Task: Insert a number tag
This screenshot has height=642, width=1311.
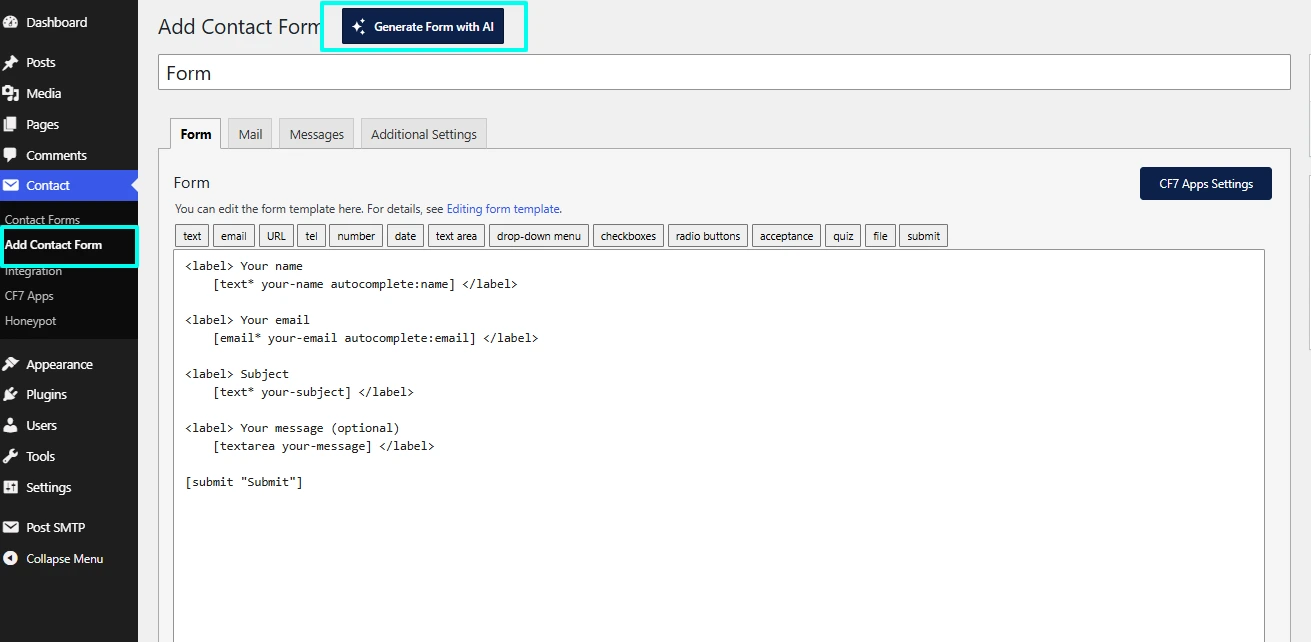Action: (355, 236)
